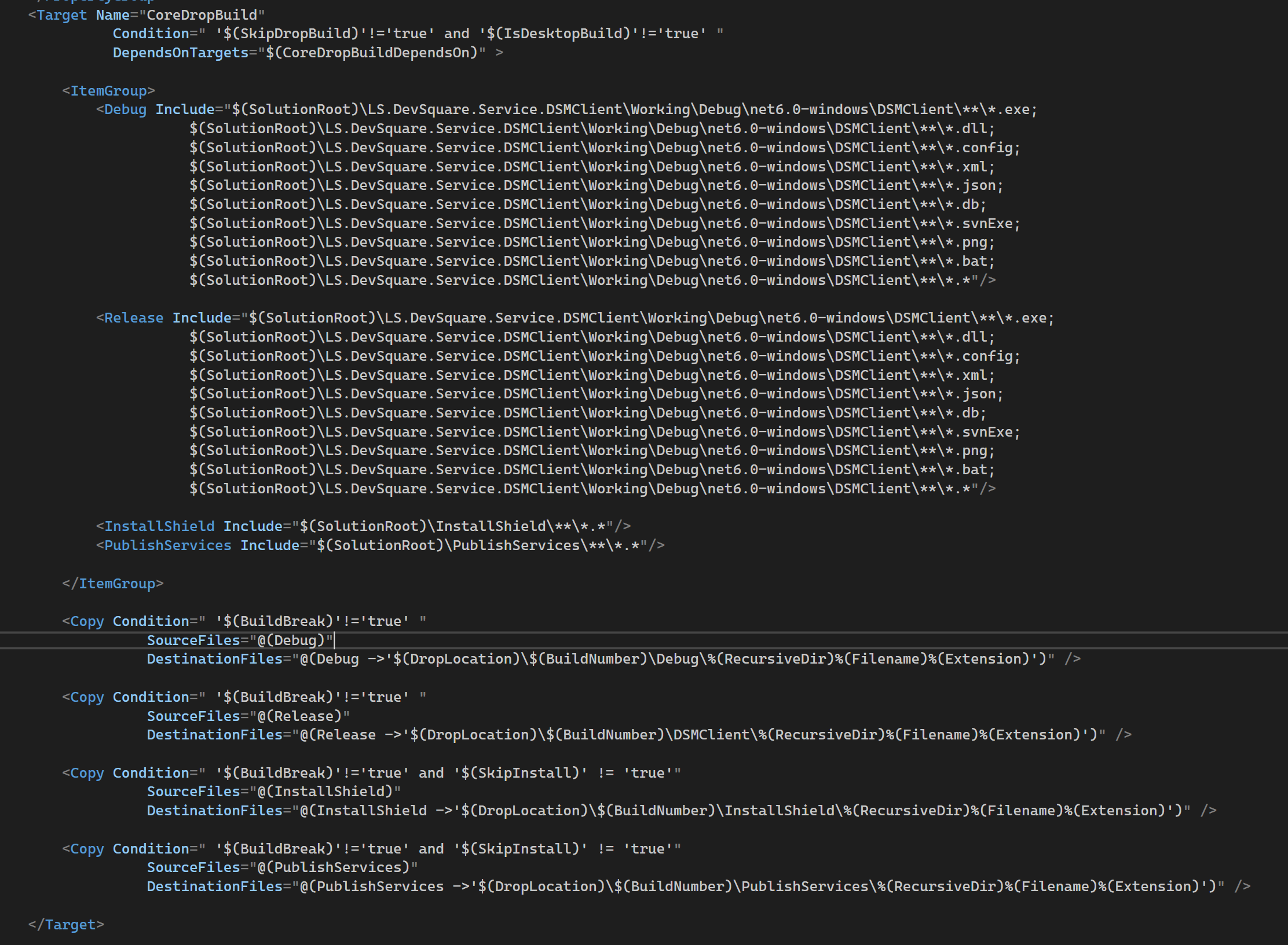Click the opening ItemGroup tag

tap(108, 91)
